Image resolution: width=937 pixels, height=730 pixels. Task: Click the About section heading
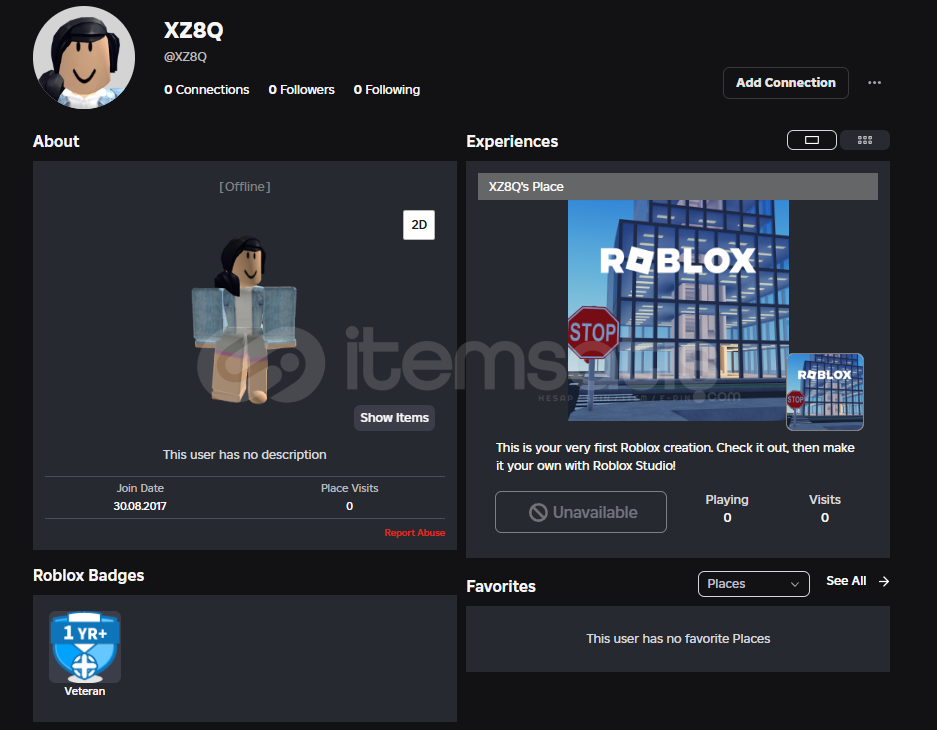coord(56,141)
